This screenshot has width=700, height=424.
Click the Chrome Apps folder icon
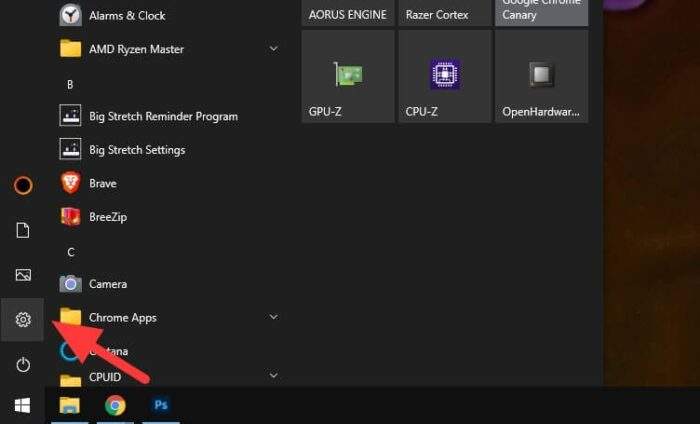(x=70, y=316)
